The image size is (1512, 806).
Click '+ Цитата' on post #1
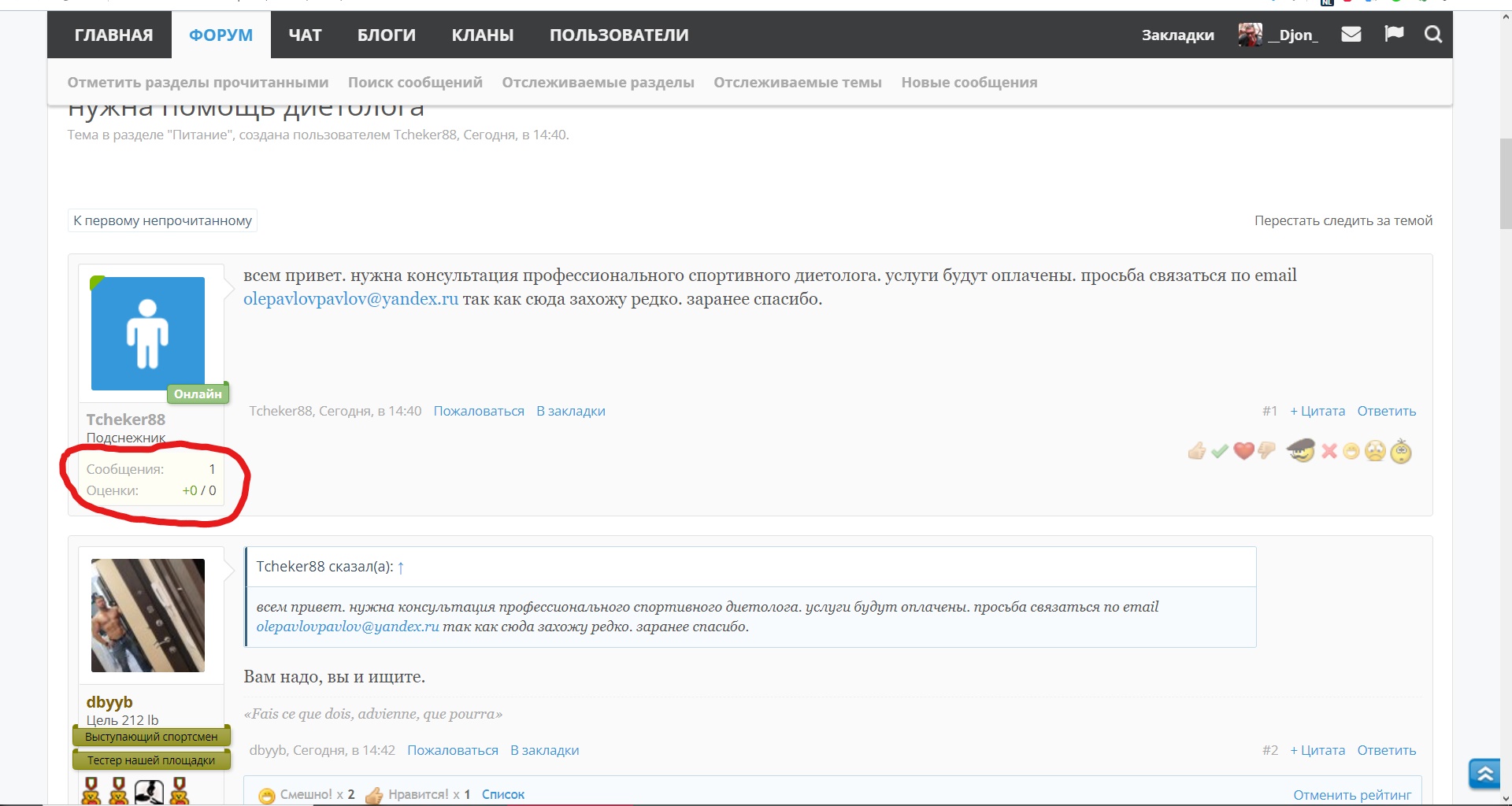coord(1317,411)
